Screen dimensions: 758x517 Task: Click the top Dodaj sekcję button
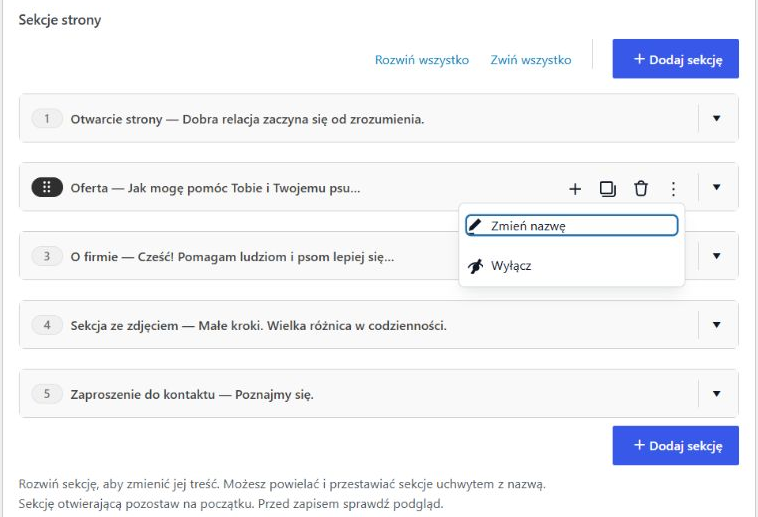675,59
